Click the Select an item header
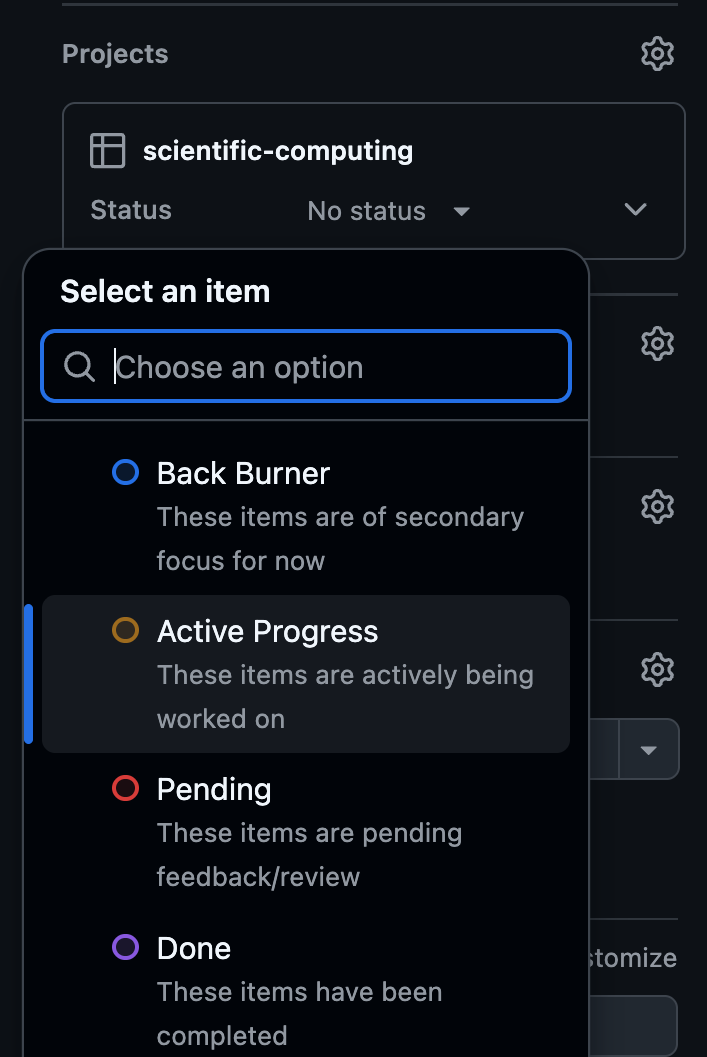This screenshot has height=1057, width=707. point(165,291)
